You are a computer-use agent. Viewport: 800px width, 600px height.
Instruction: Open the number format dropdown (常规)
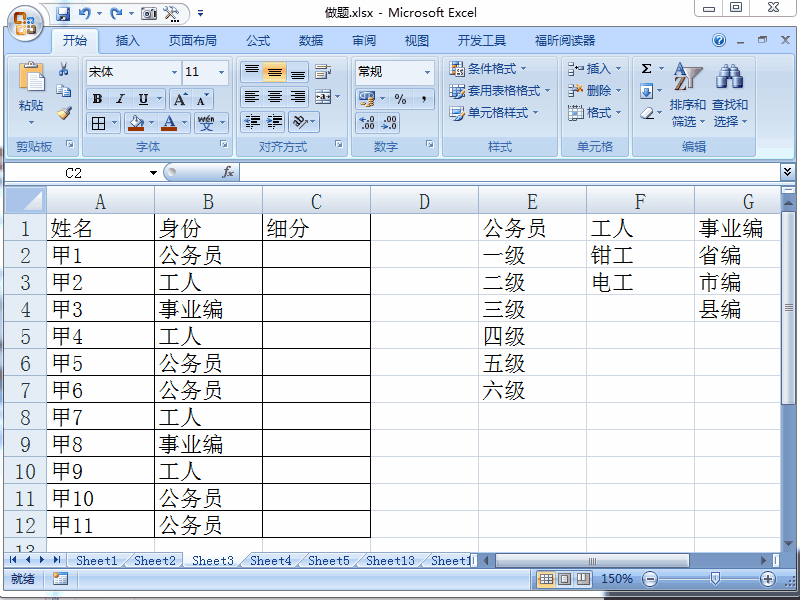point(427,72)
